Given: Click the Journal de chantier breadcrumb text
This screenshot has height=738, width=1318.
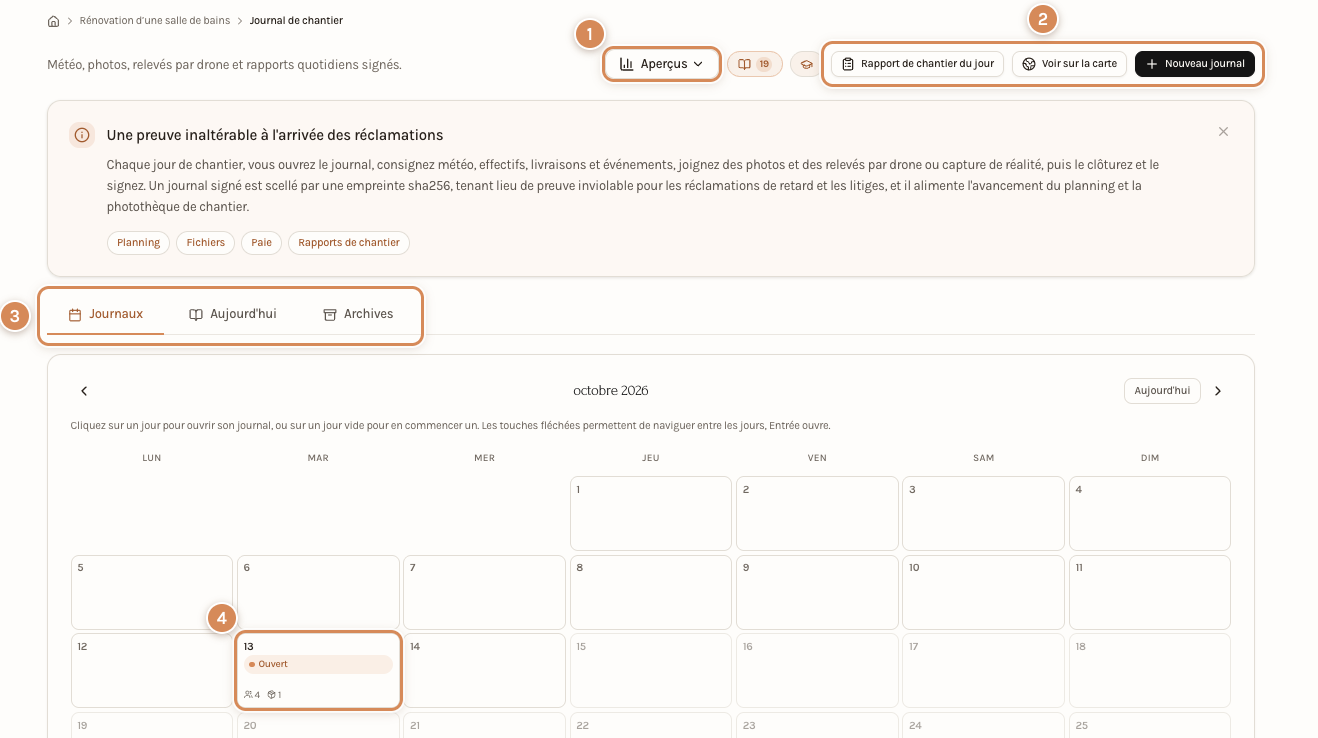Looking at the screenshot, I should 296,21.
